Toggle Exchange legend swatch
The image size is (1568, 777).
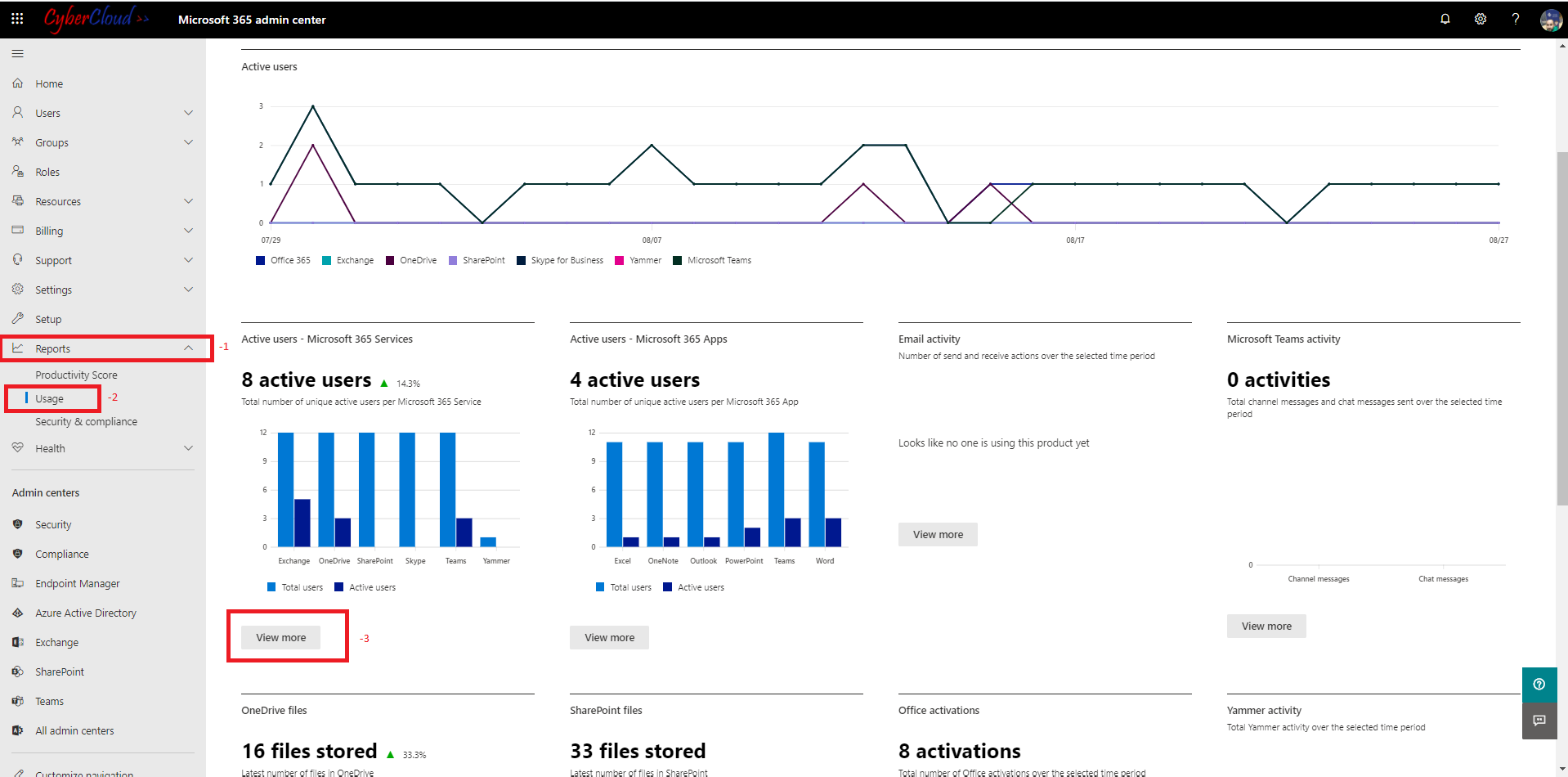(326, 260)
